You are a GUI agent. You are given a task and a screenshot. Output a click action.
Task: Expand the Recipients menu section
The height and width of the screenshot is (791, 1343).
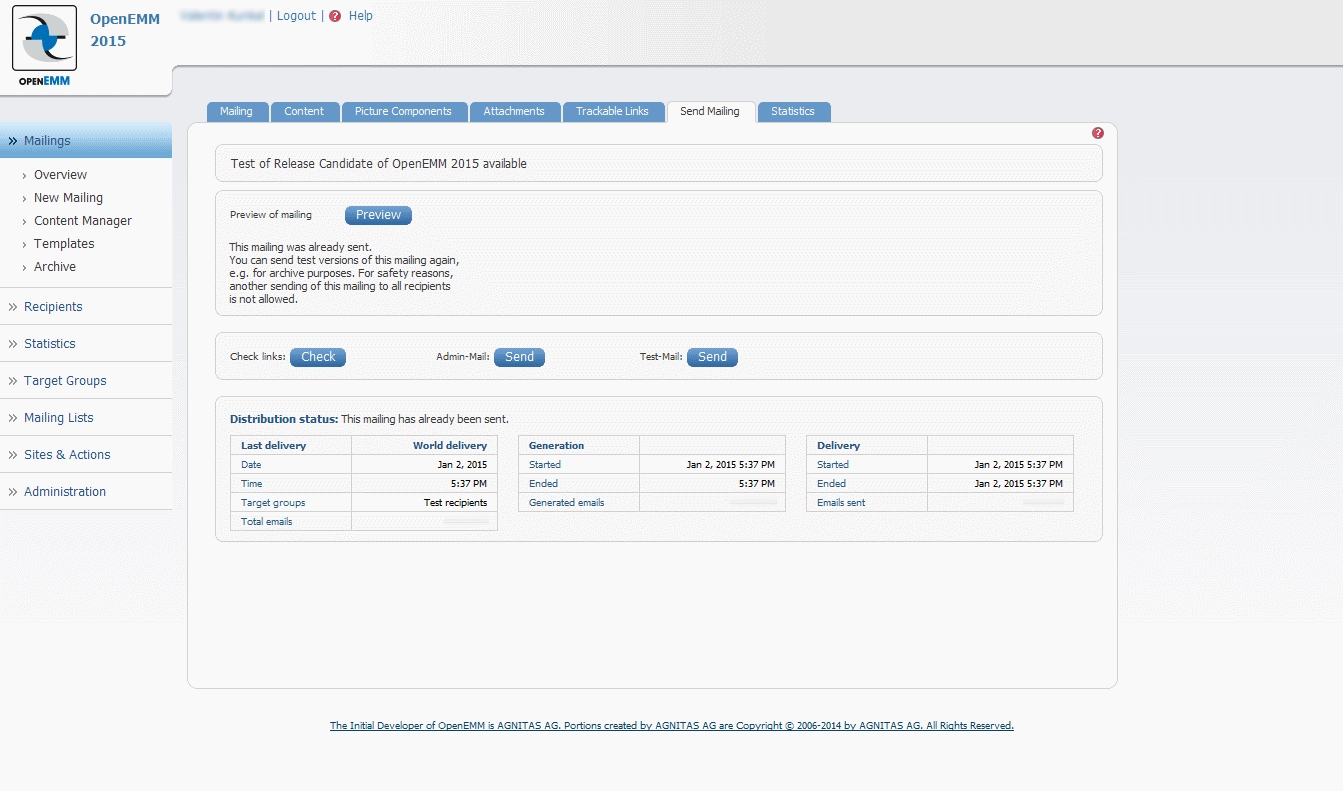[53, 307]
